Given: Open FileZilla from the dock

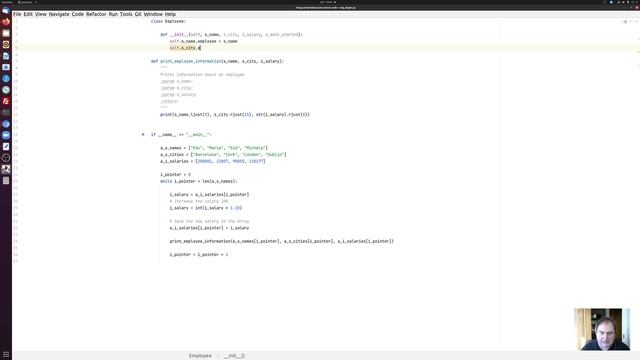Looking at the screenshot, I should pos(6,101).
